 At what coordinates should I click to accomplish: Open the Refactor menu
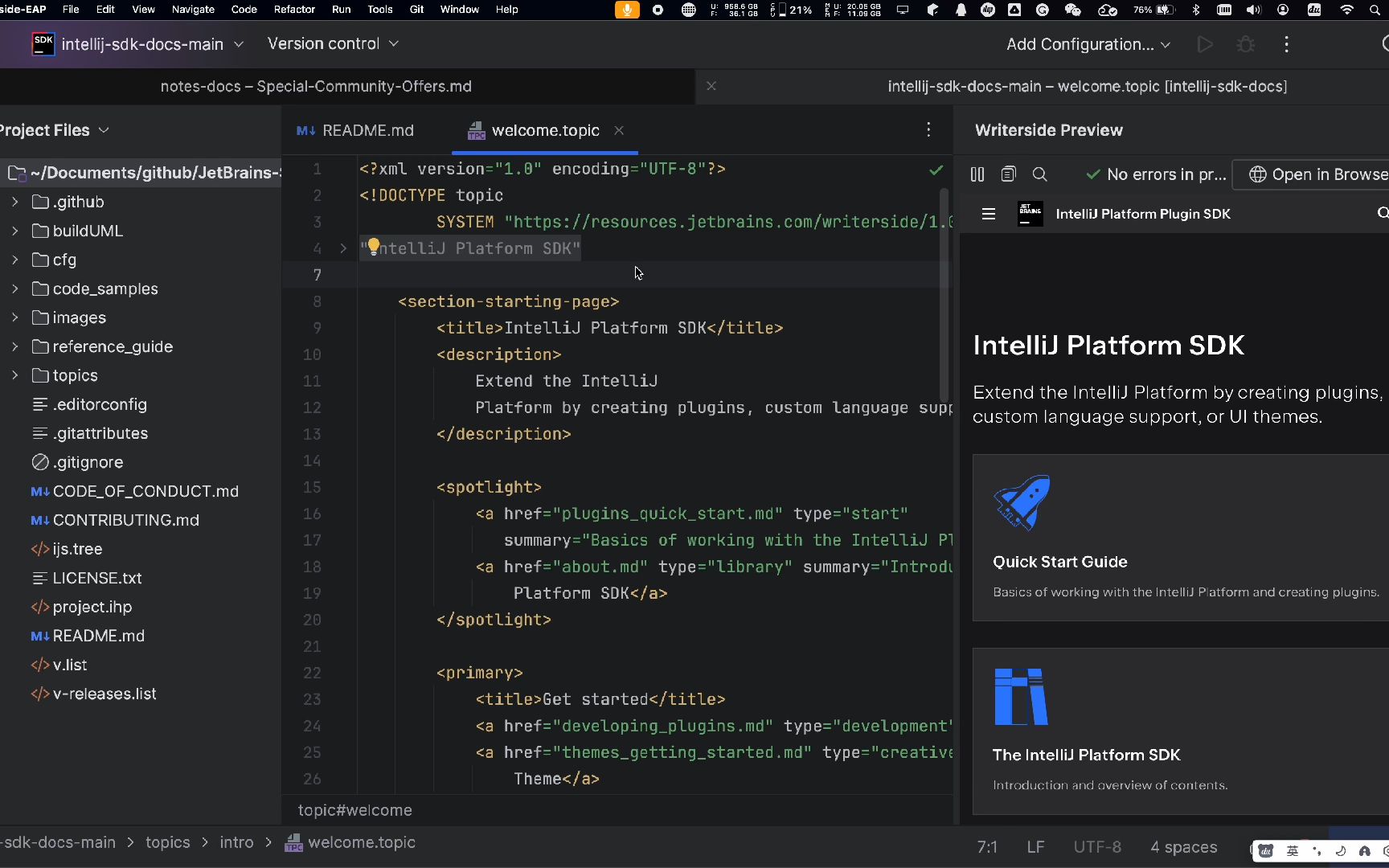(x=294, y=10)
